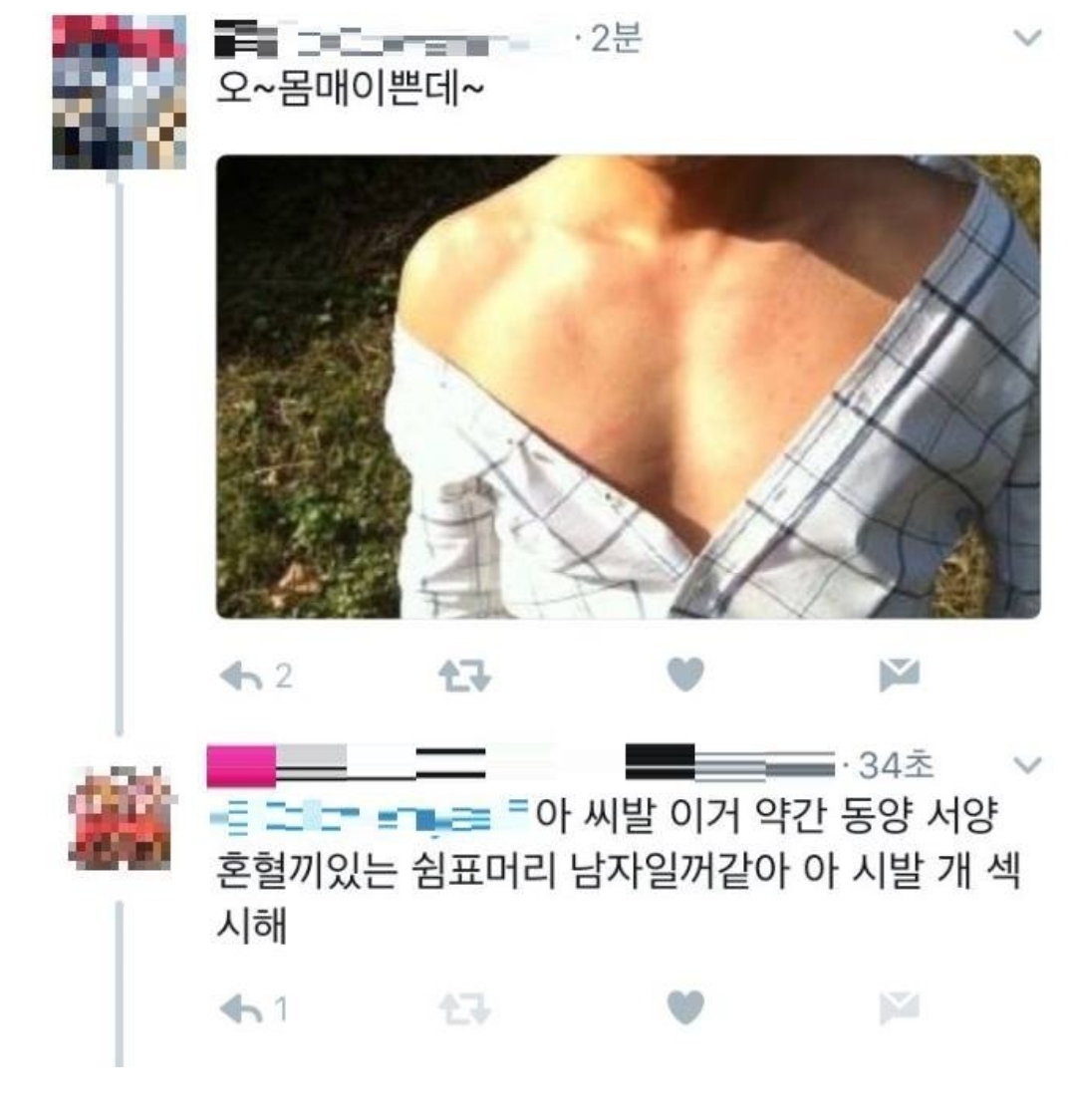Image resolution: width=1075 pixels, height=1120 pixels.
Task: Click the reply count 2 under first tweet
Action: click(x=284, y=676)
